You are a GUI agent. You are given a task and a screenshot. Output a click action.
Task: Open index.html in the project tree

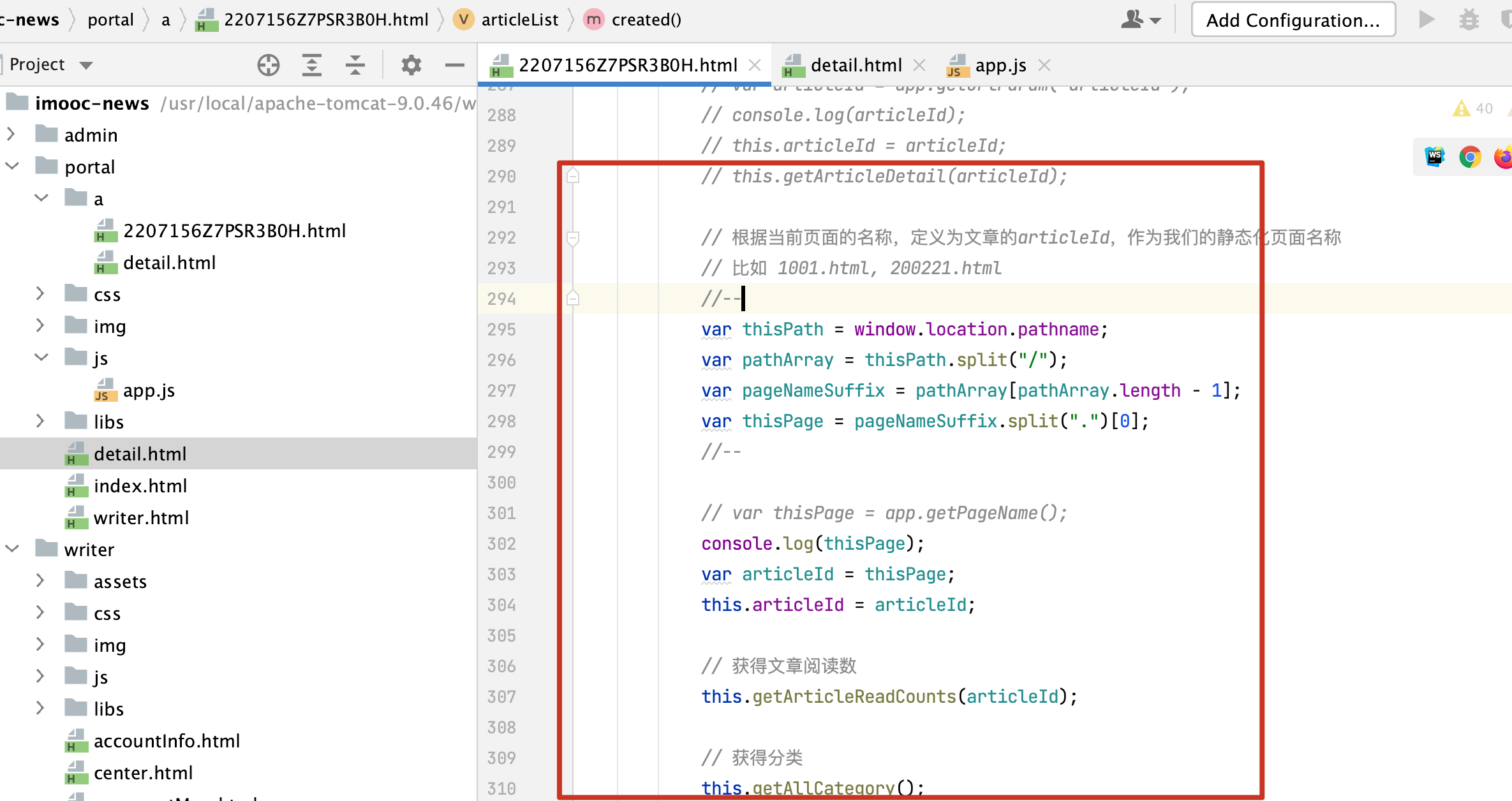pyautogui.click(x=140, y=486)
